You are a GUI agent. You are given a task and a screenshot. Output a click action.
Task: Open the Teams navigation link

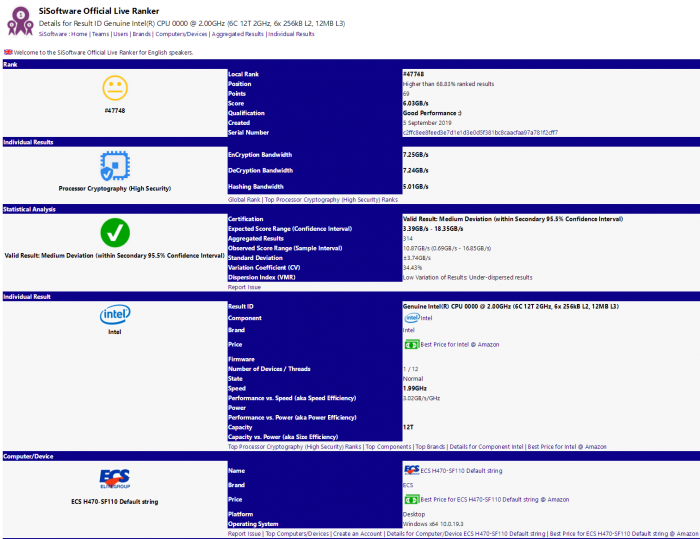tap(101, 34)
